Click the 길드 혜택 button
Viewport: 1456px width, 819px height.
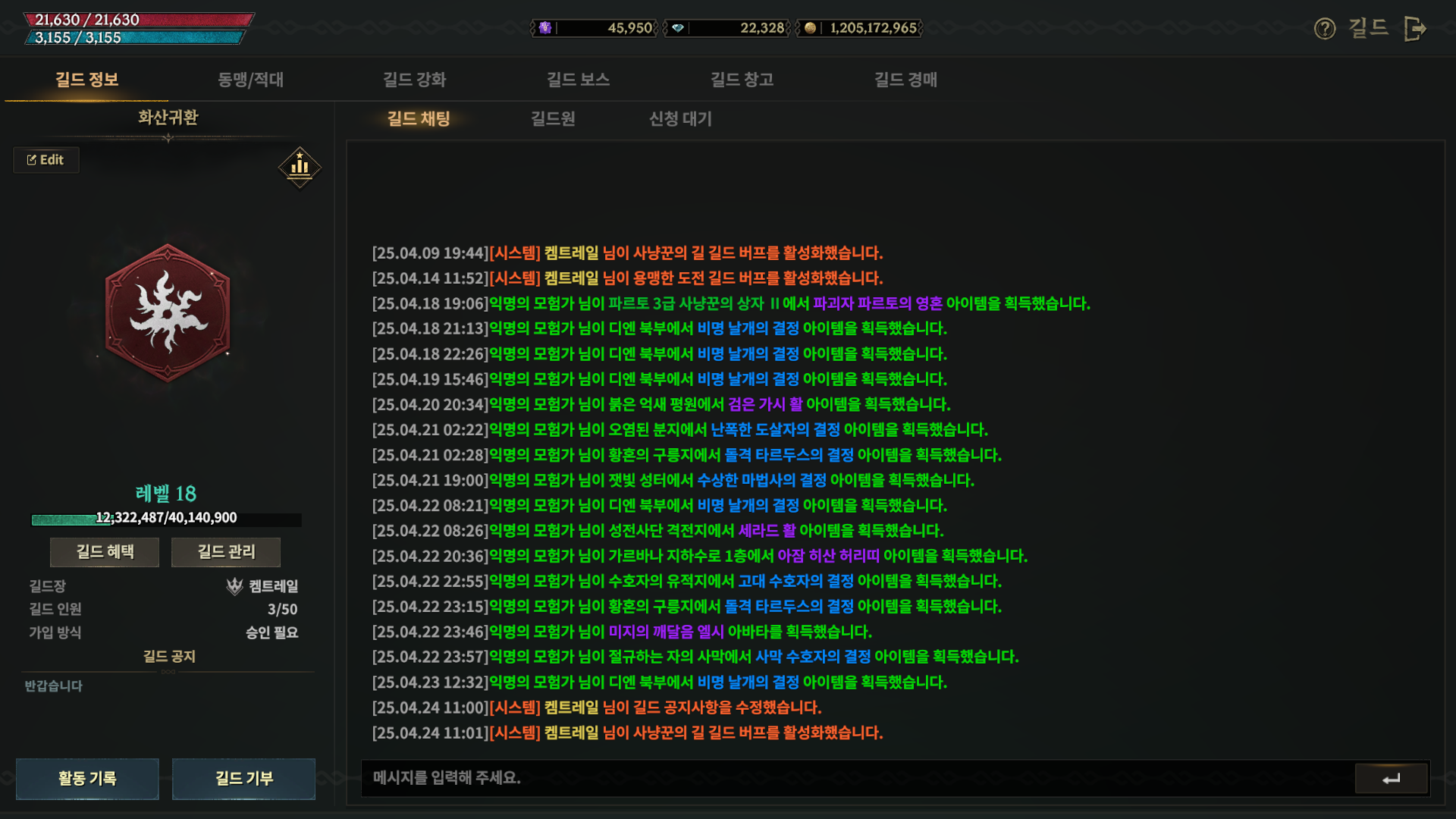(x=105, y=552)
